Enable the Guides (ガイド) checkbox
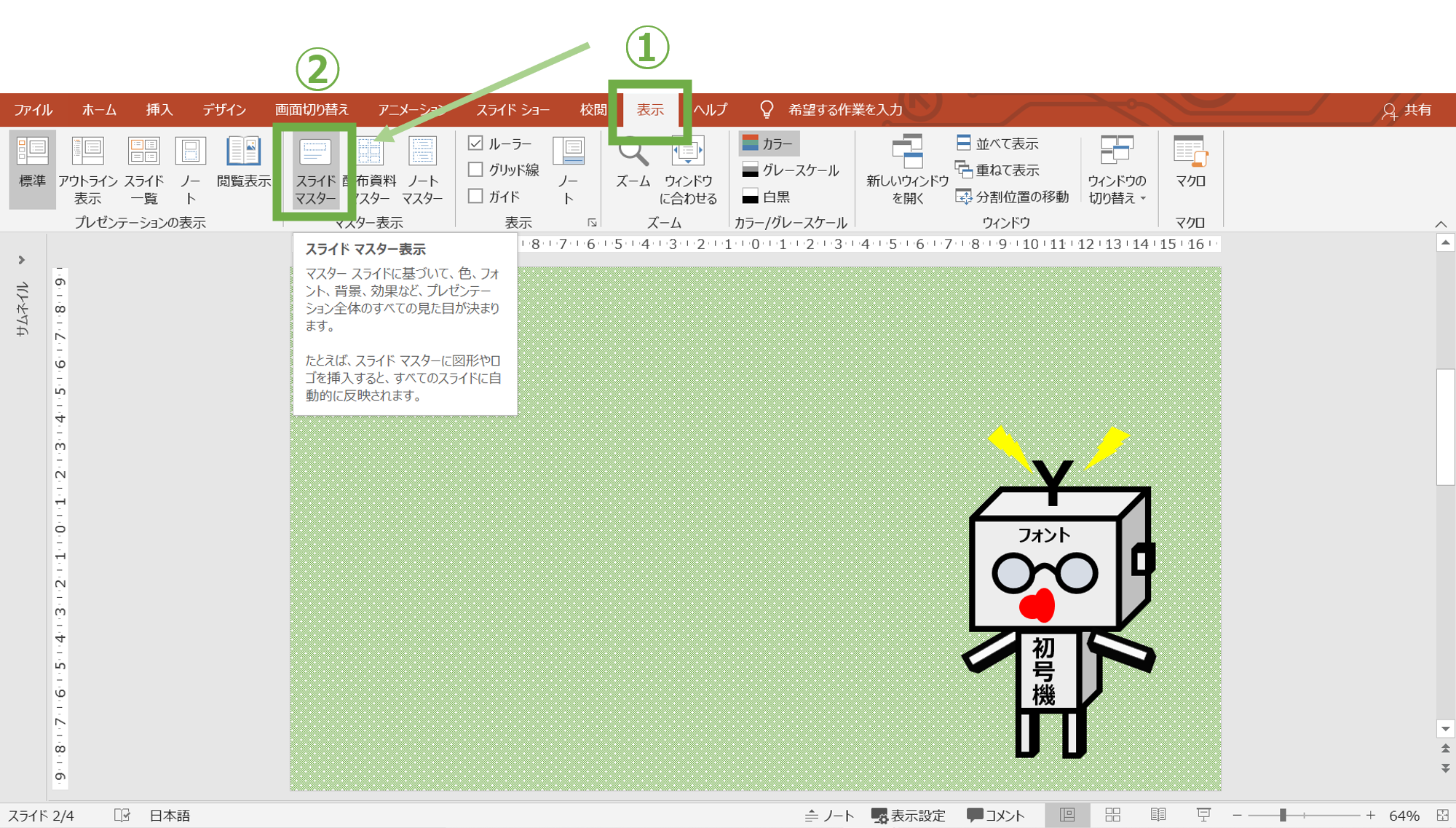The height and width of the screenshot is (828, 1456). 476,197
